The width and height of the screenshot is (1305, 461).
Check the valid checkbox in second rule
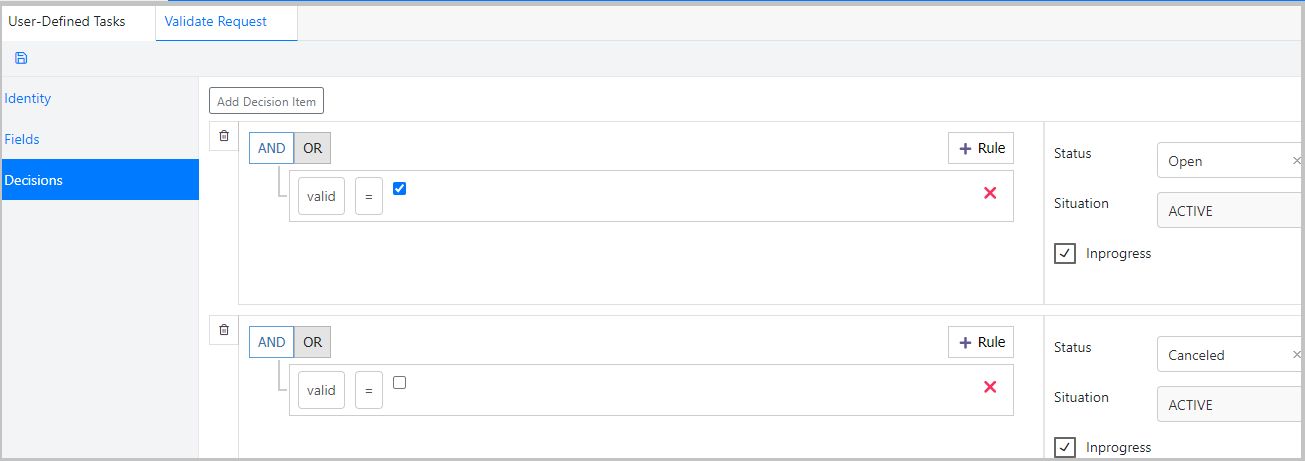(400, 382)
